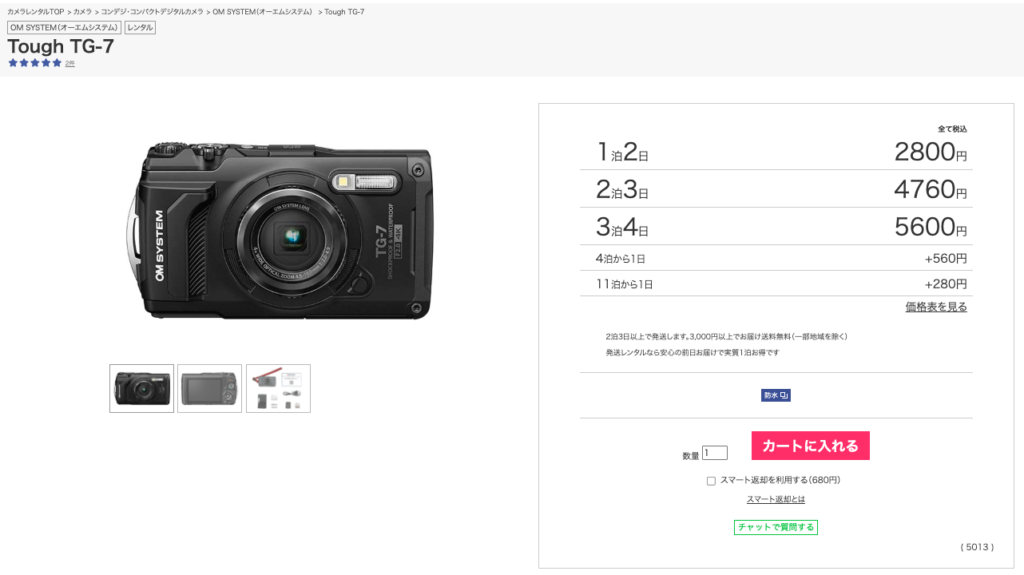Enable スマート返却を利用する checkbox

(711, 481)
